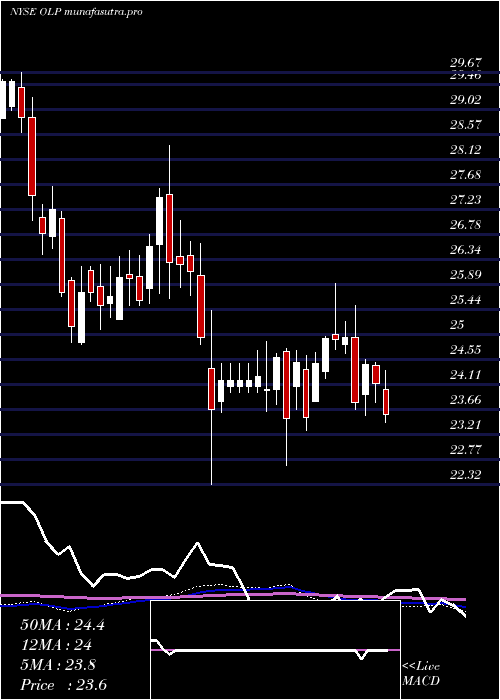
Task: Select the 22.77 price axis label
Action: click(465, 450)
